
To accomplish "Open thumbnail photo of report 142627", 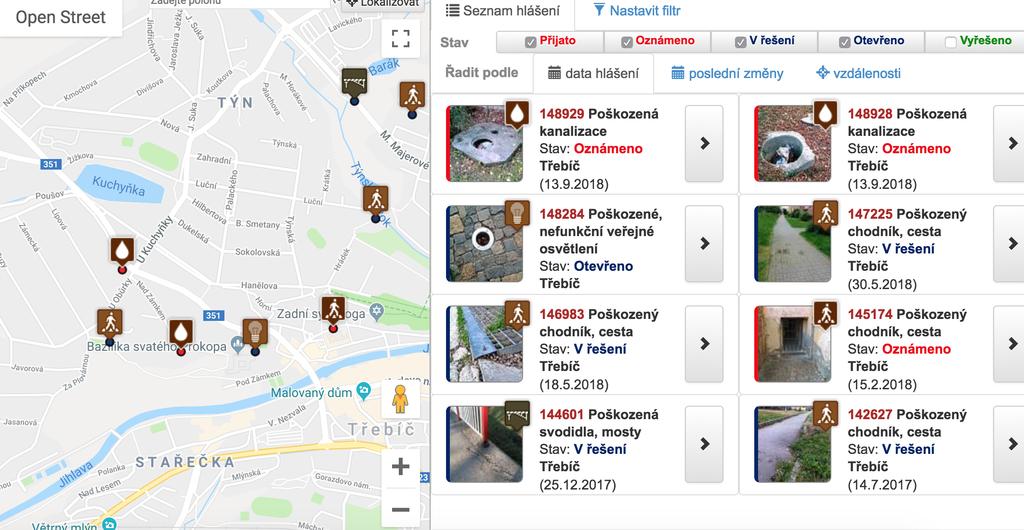I will 793,444.
